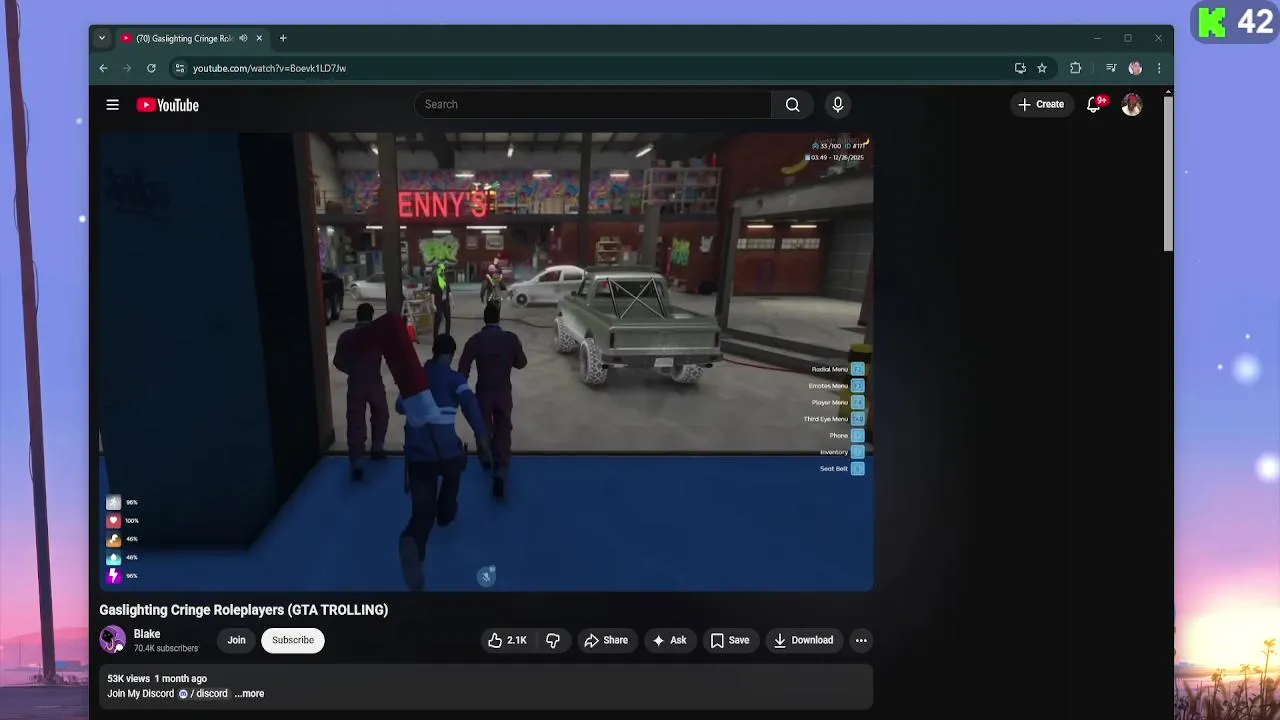Expand the tab search dropdown arrow
The width and height of the screenshot is (1280, 720).
101,38
